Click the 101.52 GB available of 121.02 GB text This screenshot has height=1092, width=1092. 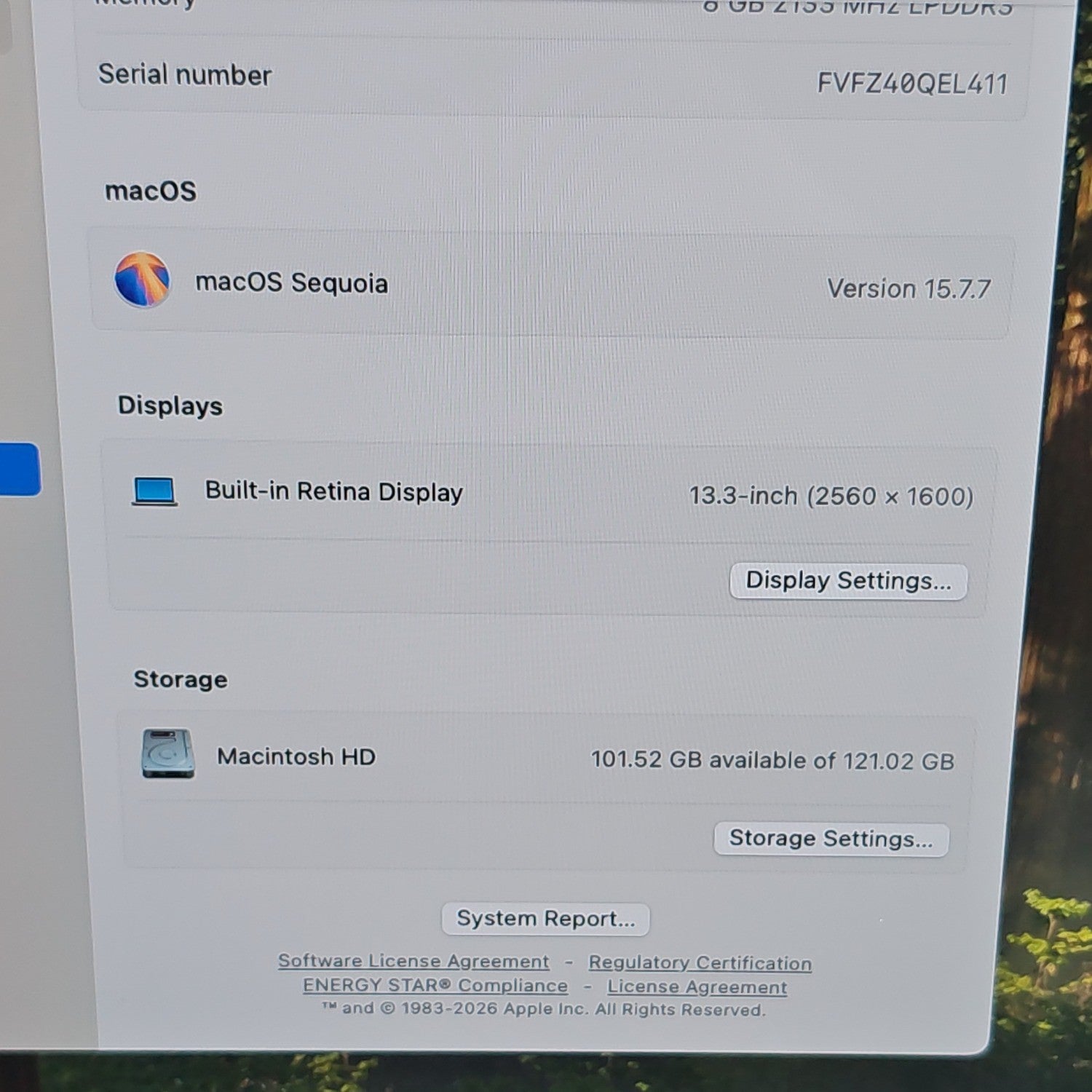[x=772, y=760]
